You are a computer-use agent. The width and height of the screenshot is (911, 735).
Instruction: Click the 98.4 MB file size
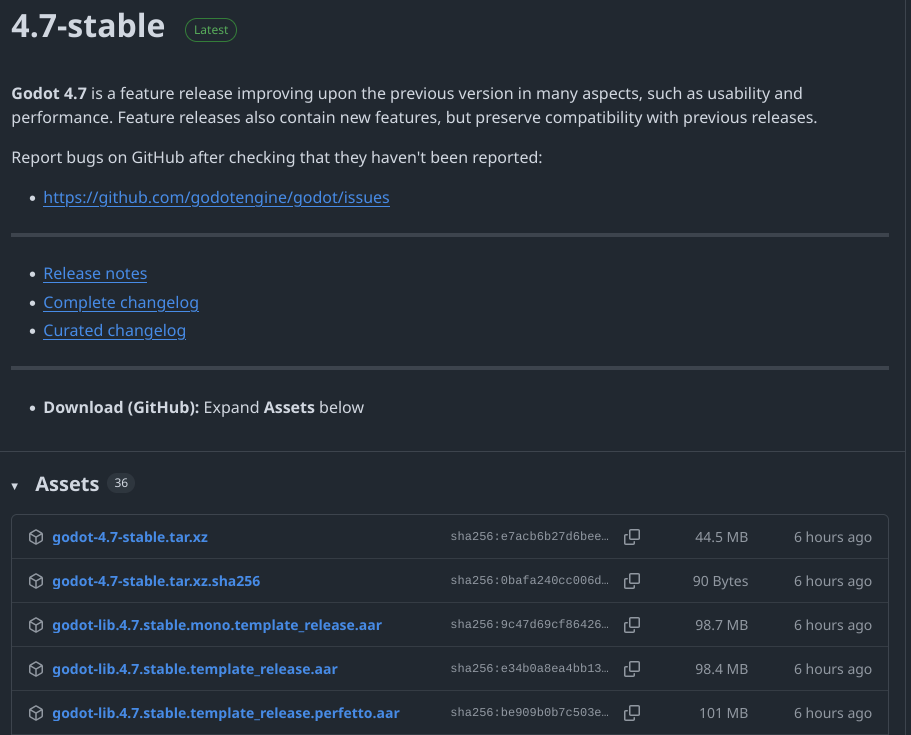(722, 669)
